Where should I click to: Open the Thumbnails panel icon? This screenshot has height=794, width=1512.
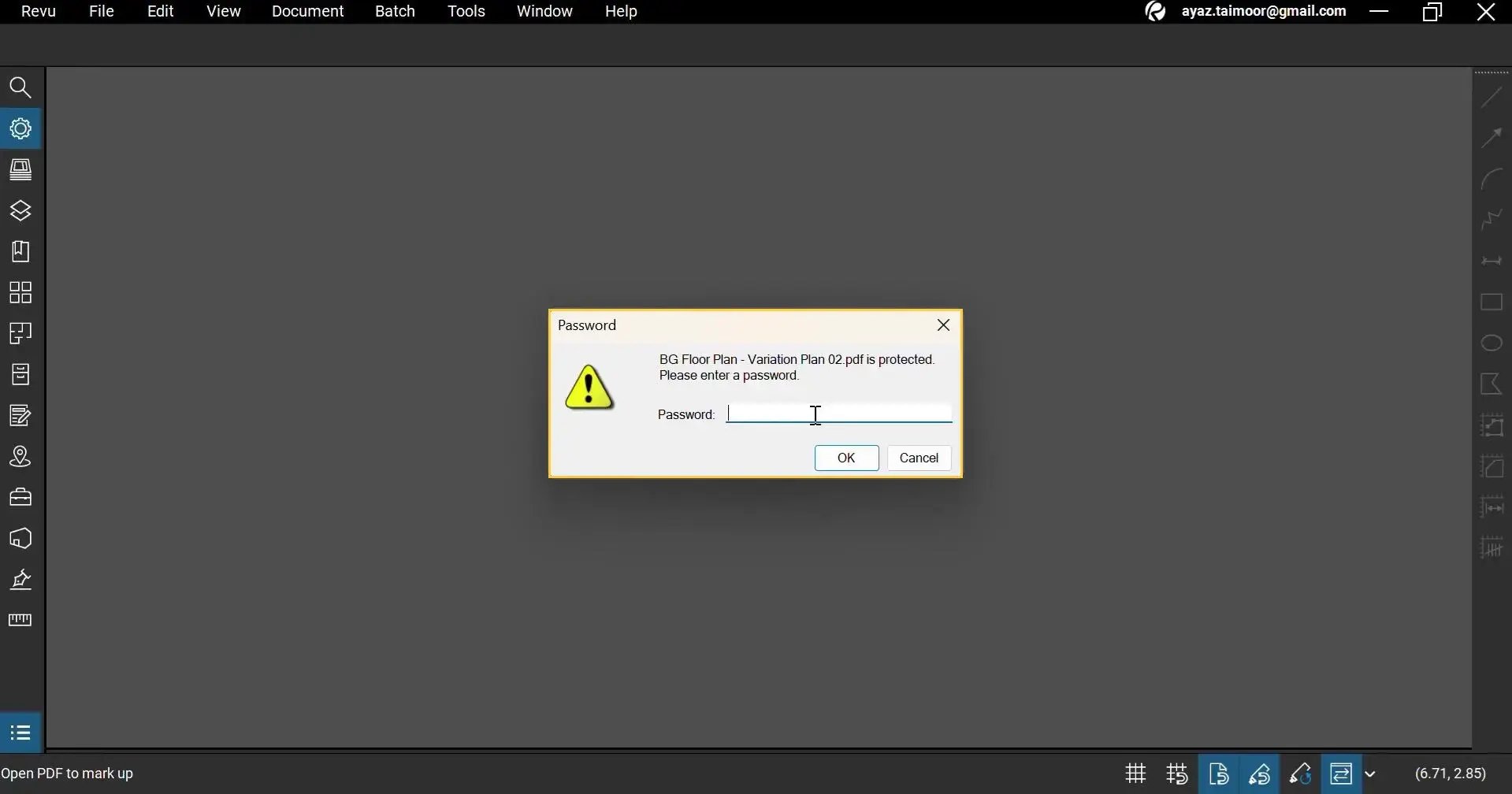20,169
